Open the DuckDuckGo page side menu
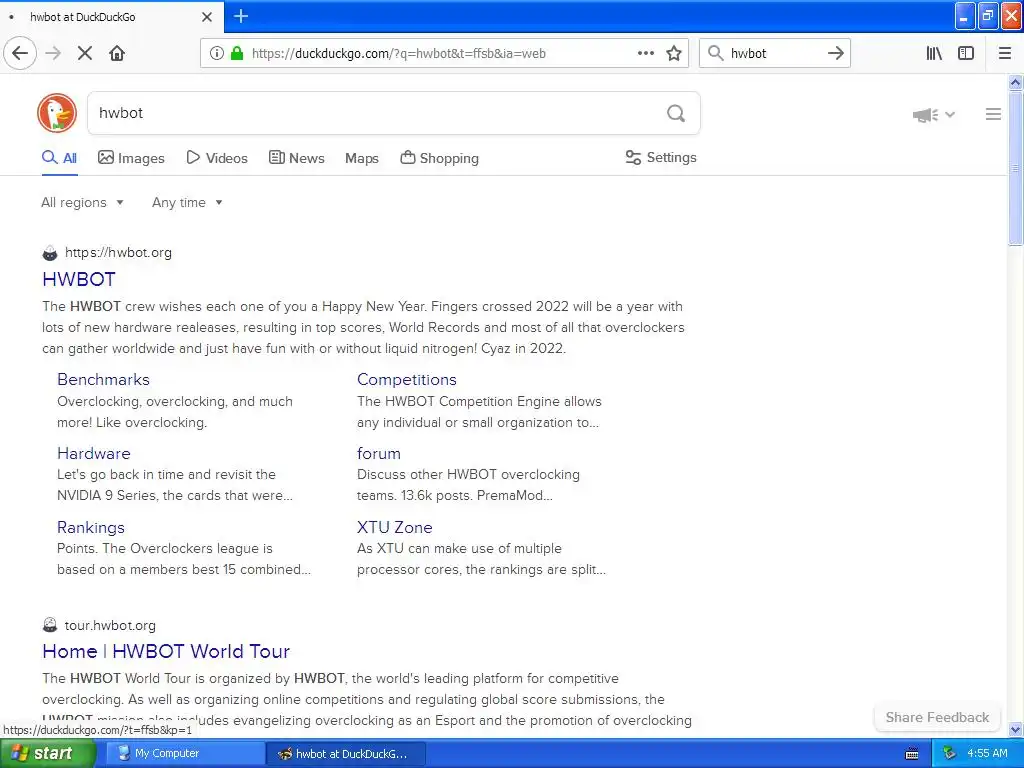This screenshot has width=1024, height=768. [993, 114]
